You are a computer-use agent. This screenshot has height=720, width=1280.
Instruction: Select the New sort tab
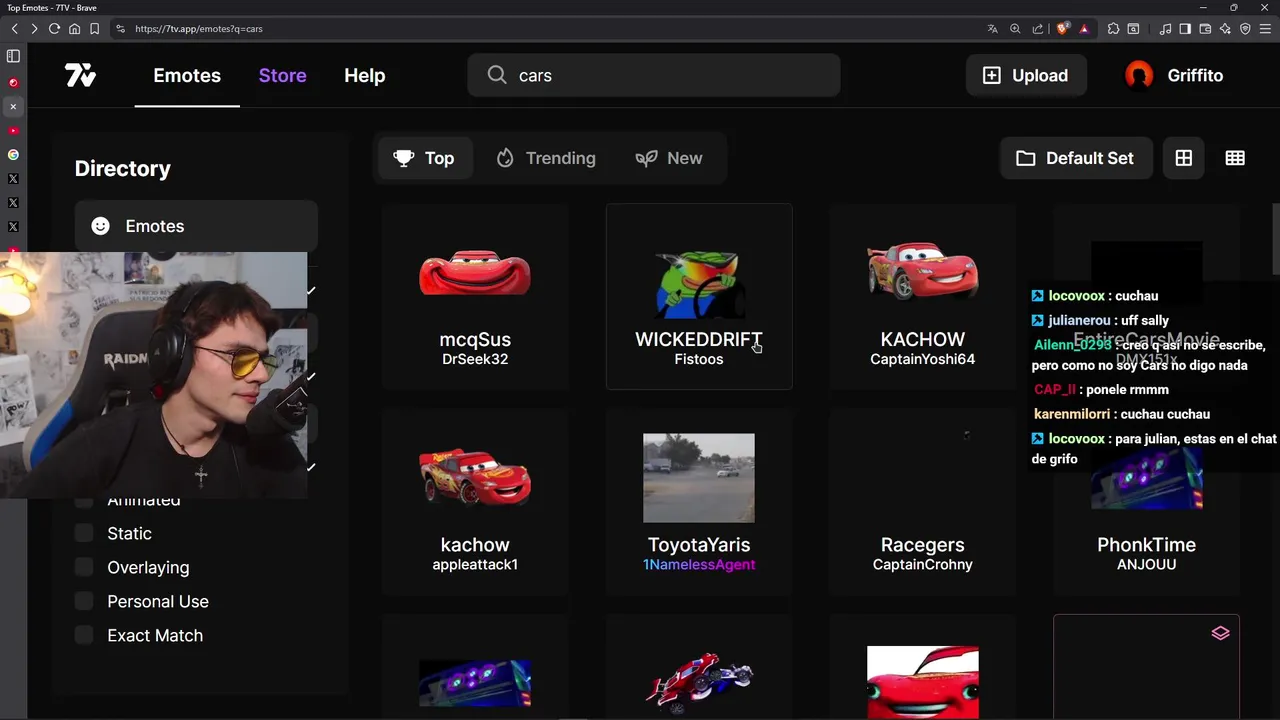(669, 158)
